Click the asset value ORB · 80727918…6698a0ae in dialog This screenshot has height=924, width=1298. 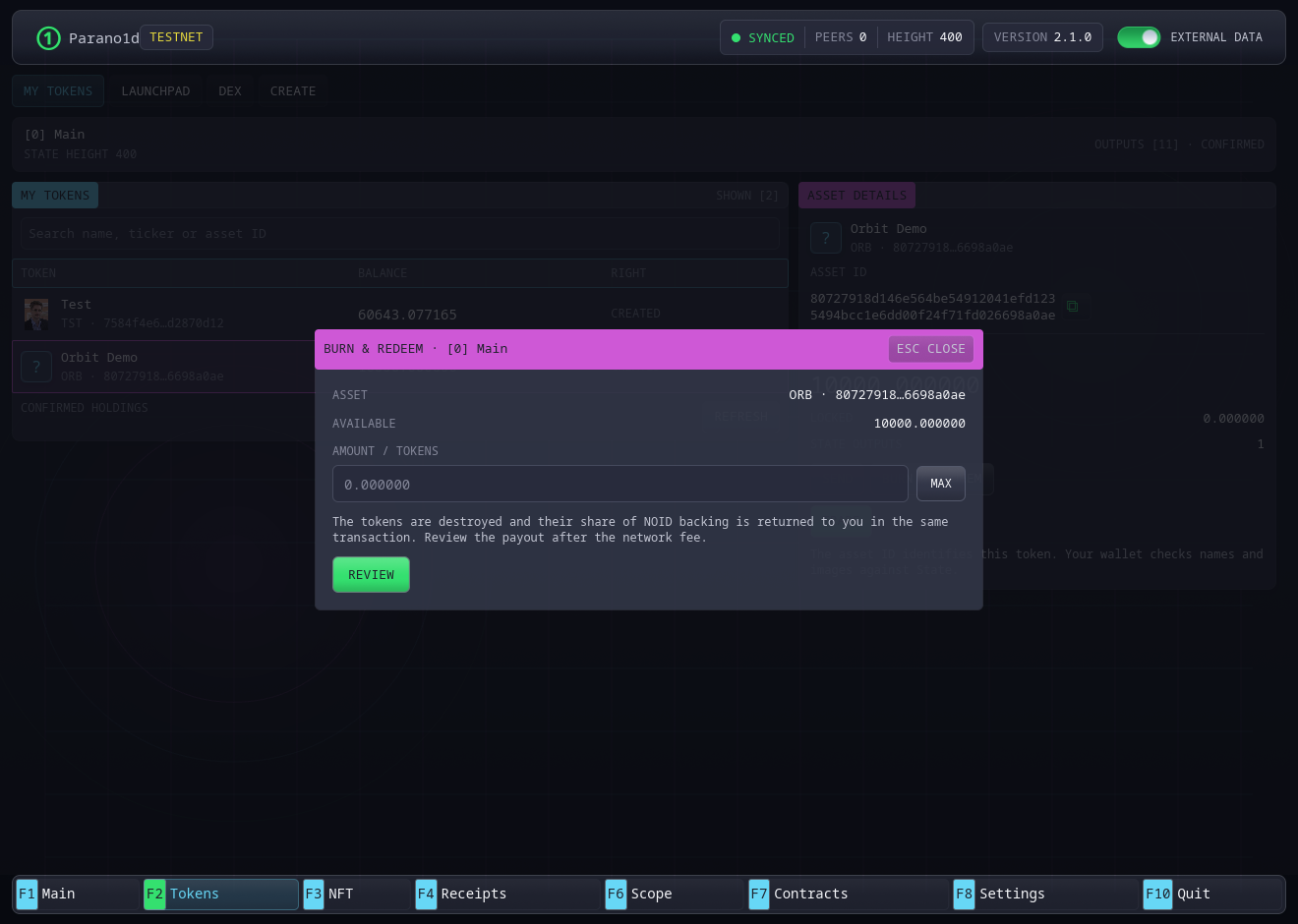[877, 395]
